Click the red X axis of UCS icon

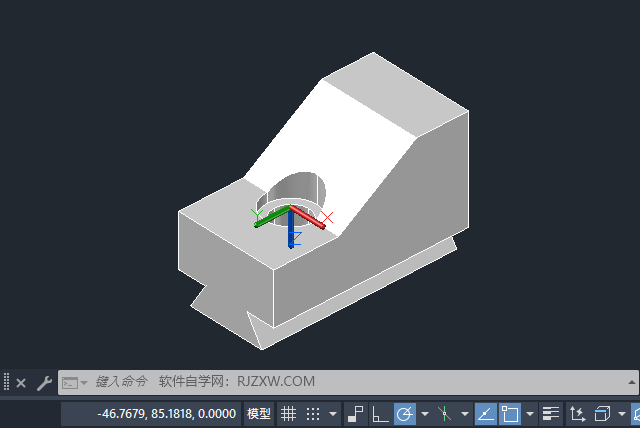[308, 217]
